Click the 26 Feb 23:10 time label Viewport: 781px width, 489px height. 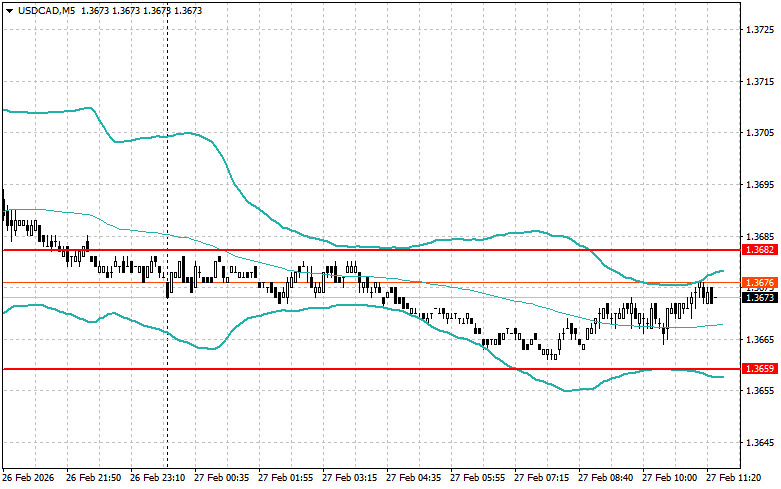tap(157, 478)
